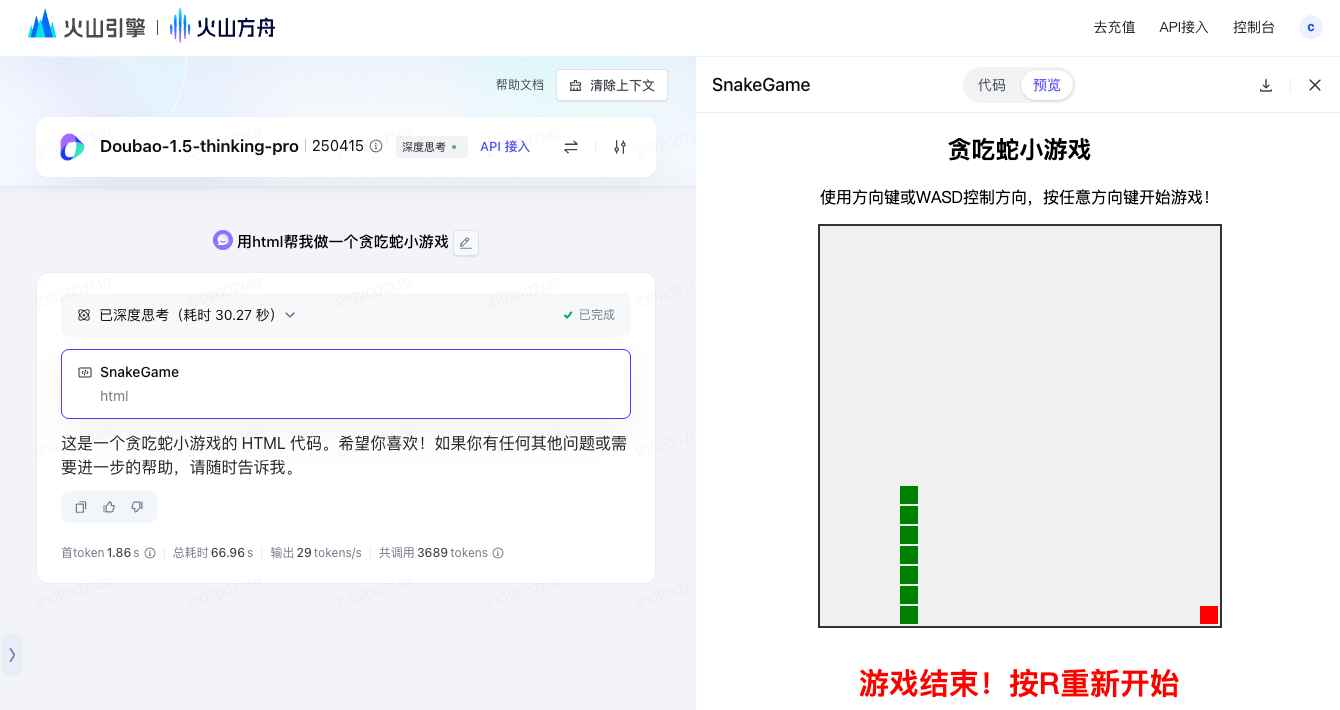Close the SnakeGame preview panel
This screenshot has width=1340, height=710.
point(1315,85)
